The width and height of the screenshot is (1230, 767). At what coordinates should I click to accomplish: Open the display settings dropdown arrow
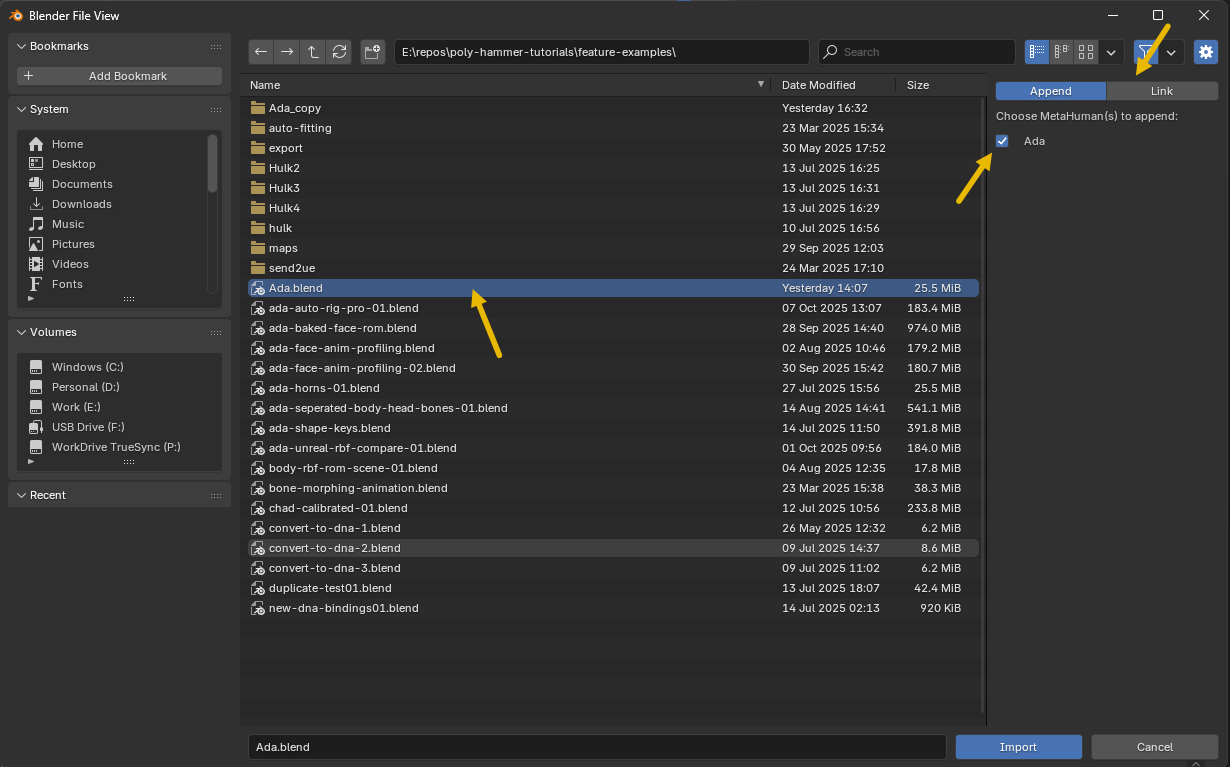point(1111,52)
